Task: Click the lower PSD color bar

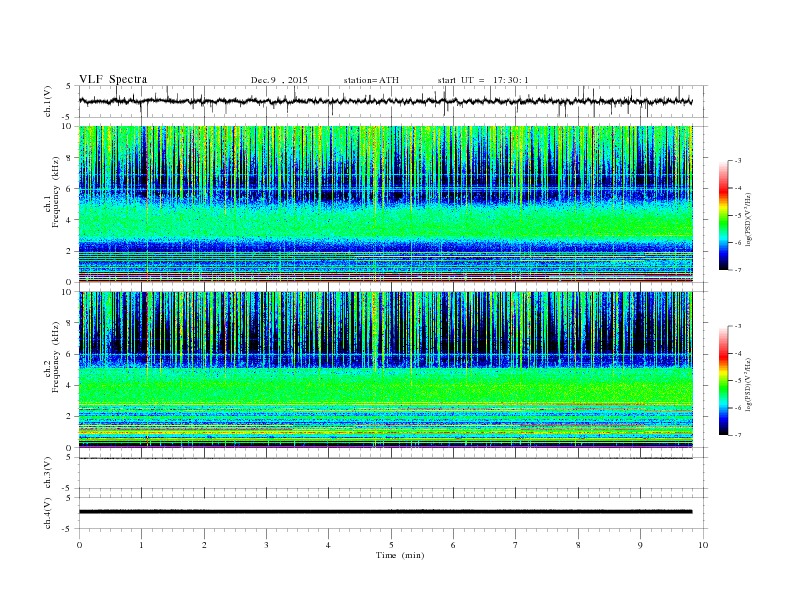Action: pos(723,380)
